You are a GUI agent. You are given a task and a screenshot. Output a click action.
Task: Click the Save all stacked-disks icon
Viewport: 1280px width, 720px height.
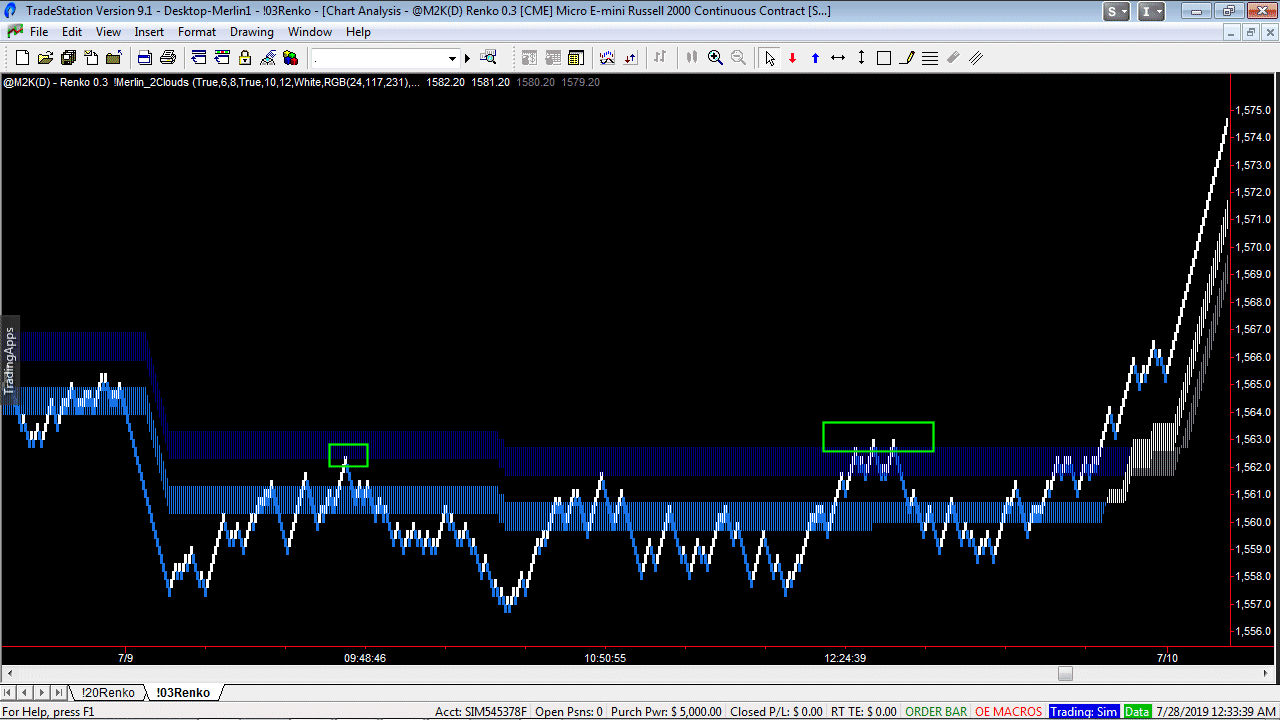[68, 58]
